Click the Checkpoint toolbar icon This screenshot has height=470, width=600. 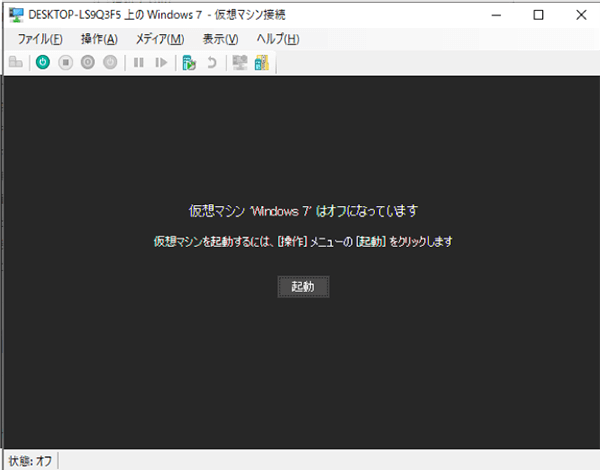[189, 62]
